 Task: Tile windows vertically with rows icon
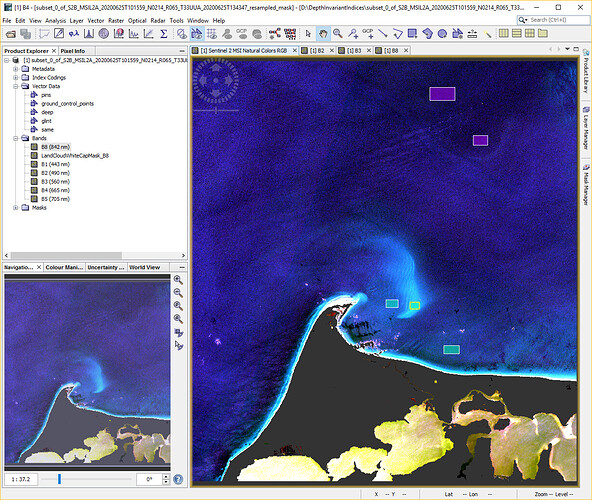(516, 33)
